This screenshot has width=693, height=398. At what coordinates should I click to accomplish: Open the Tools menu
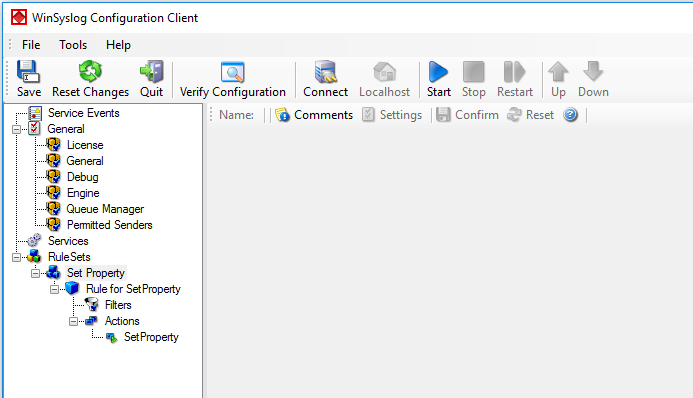(x=73, y=45)
